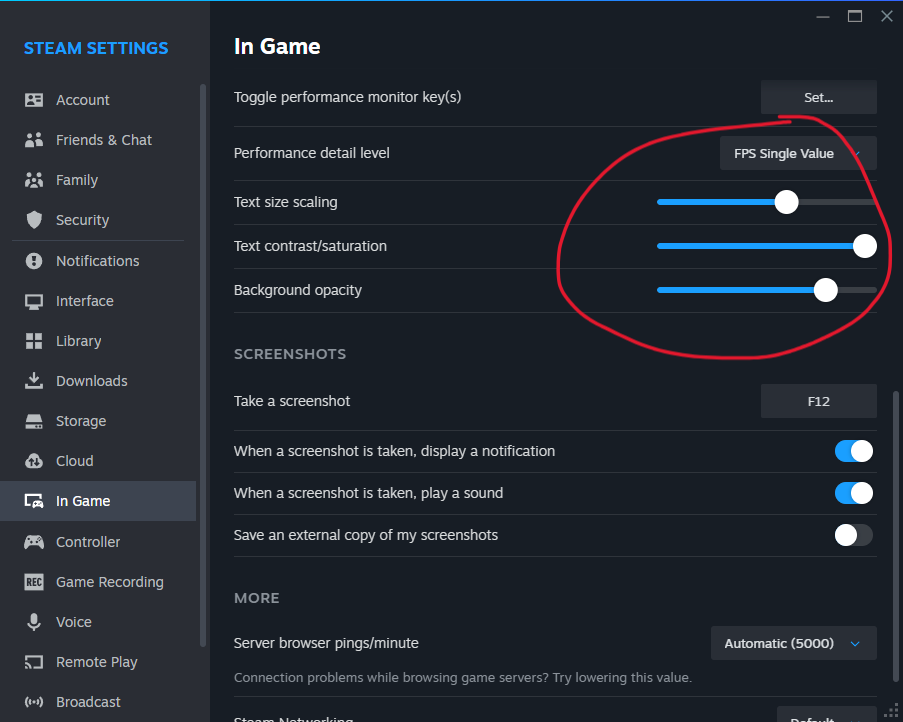903x722 pixels.
Task: Click 'Connection problems while browsing' help text
Action: [462, 678]
